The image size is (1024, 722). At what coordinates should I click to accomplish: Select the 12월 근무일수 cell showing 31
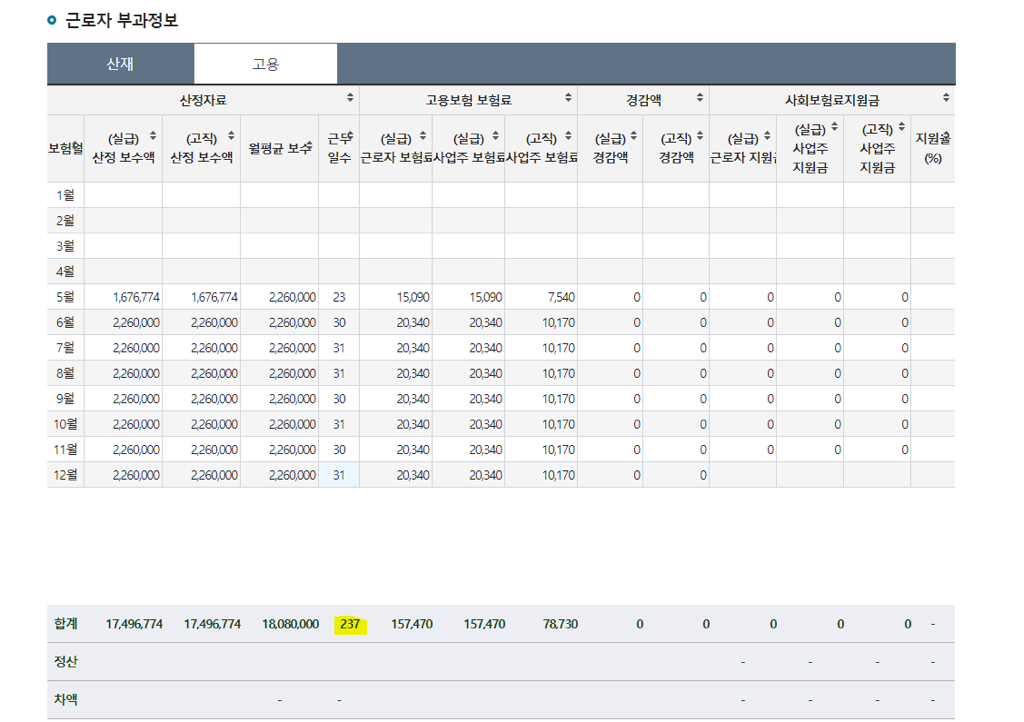(x=339, y=475)
